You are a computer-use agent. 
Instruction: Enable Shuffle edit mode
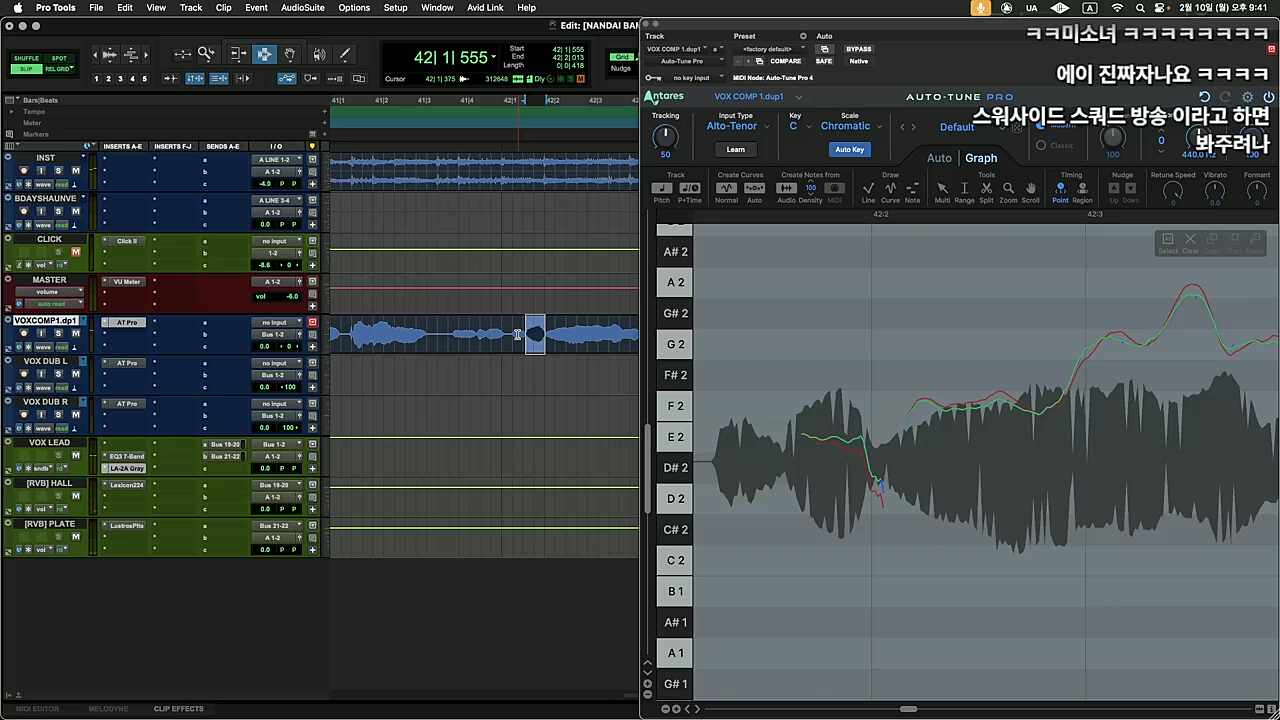click(x=26, y=59)
